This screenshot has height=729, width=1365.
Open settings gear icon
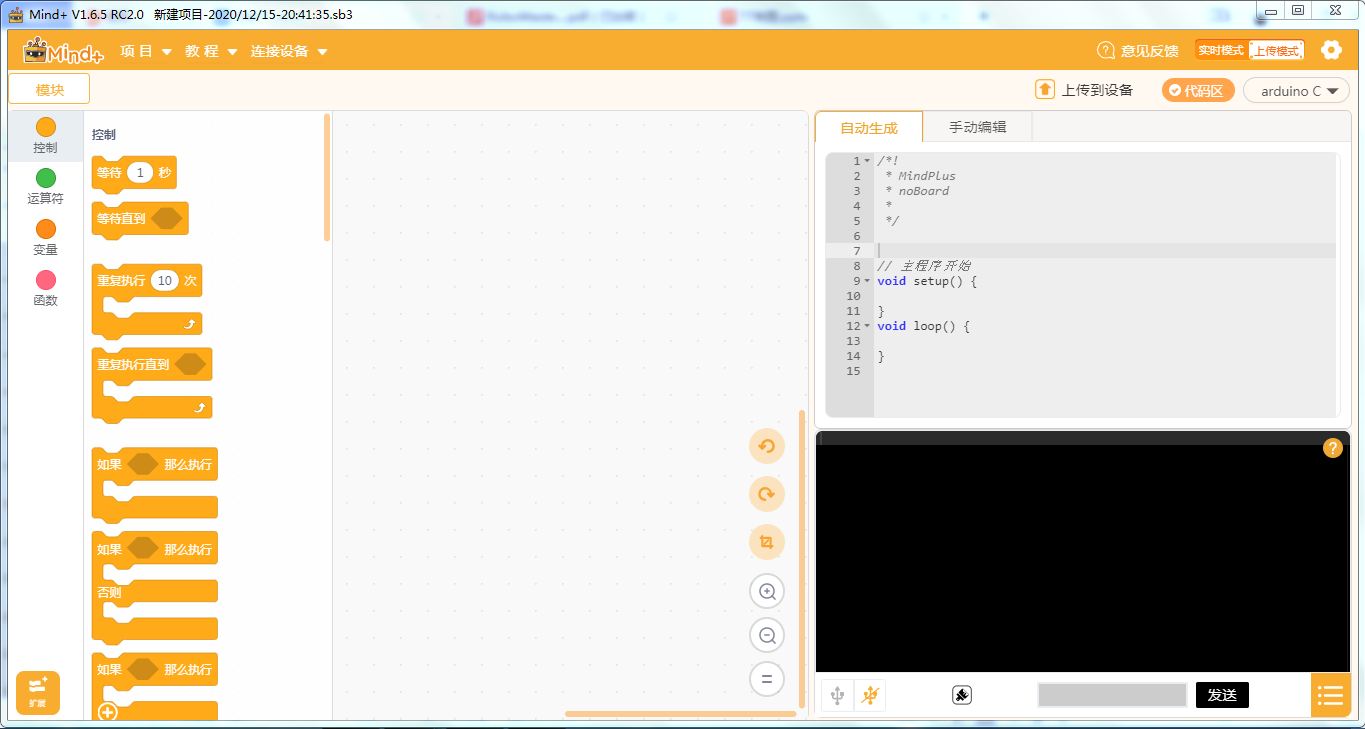pos(1330,50)
